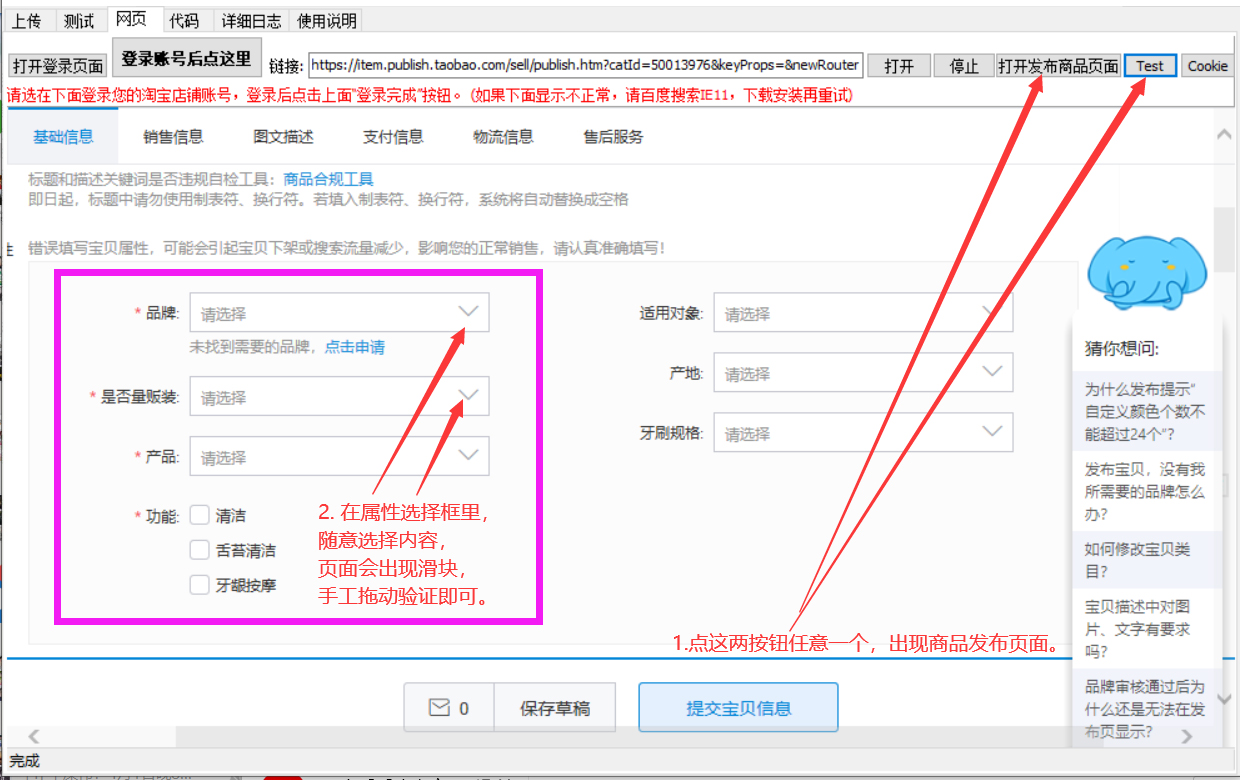Viewport: 1240px width, 780px height.
Task: Click the envelope message icon button
Action: (449, 708)
